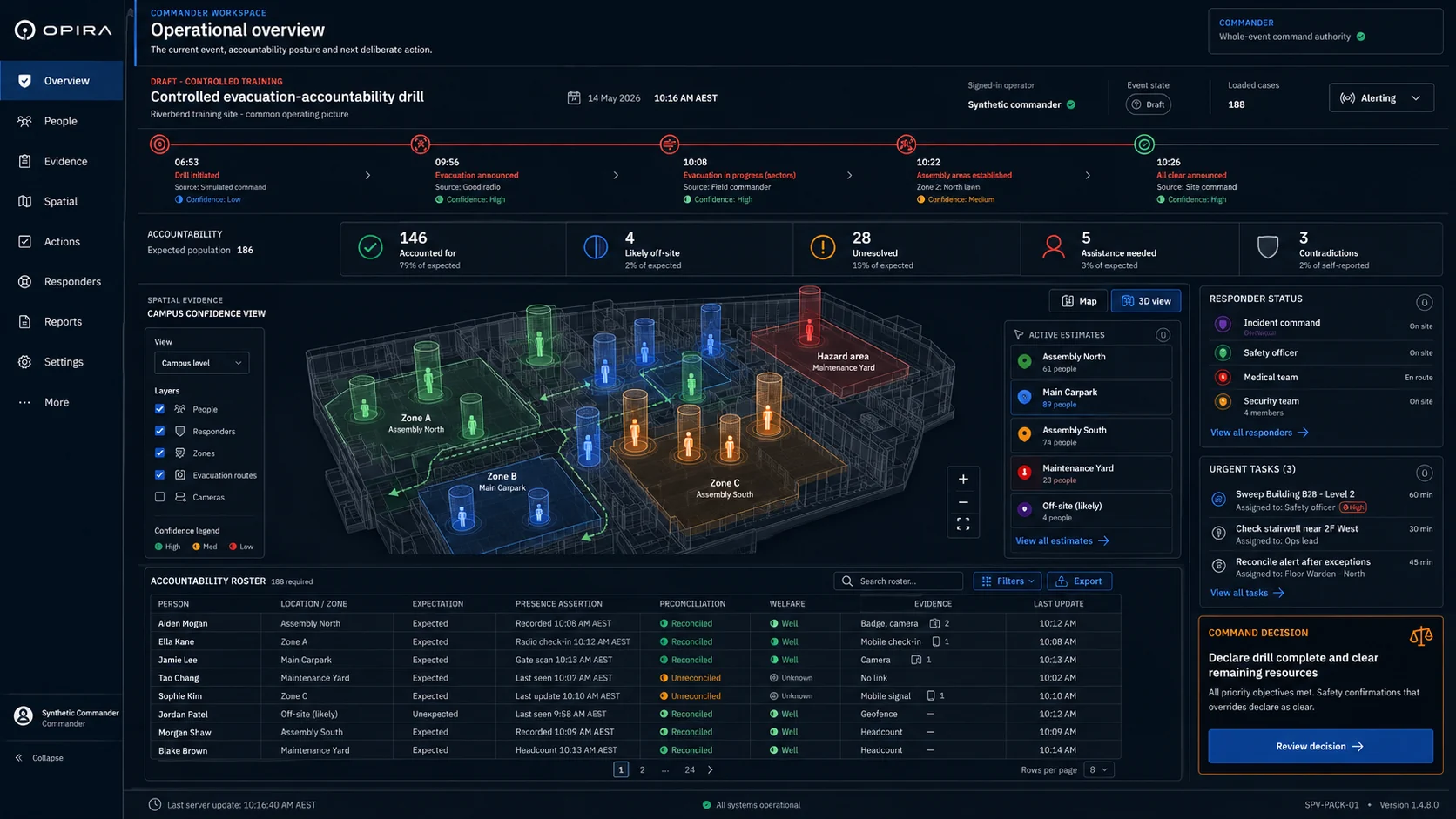Viewport: 1456px width, 819px height.
Task: Click the Opira logo icon
Action: [x=25, y=30]
